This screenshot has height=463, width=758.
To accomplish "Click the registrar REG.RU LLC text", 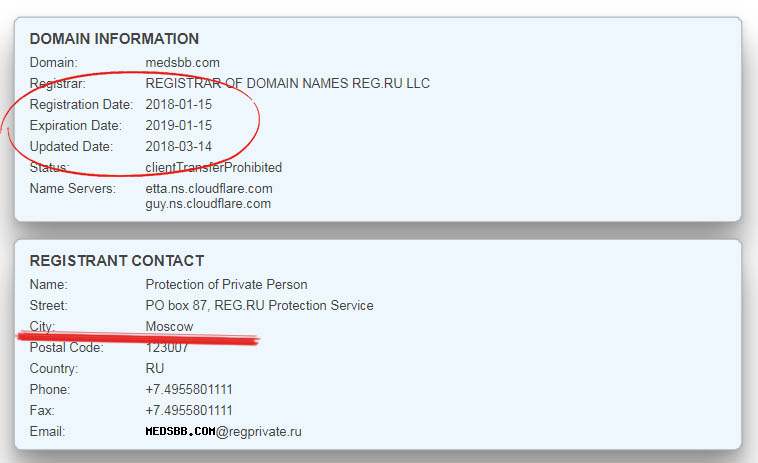I will pos(288,83).
